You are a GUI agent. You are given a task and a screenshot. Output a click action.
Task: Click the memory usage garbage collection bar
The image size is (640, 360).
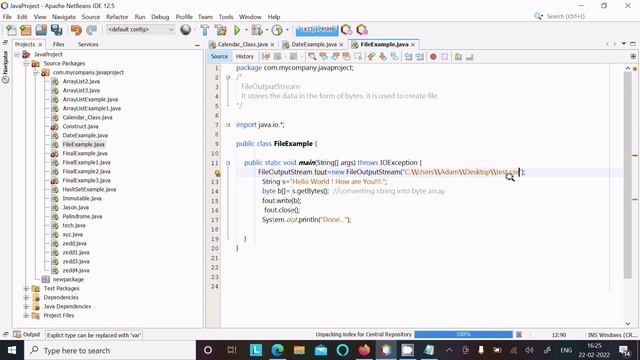(317, 30)
